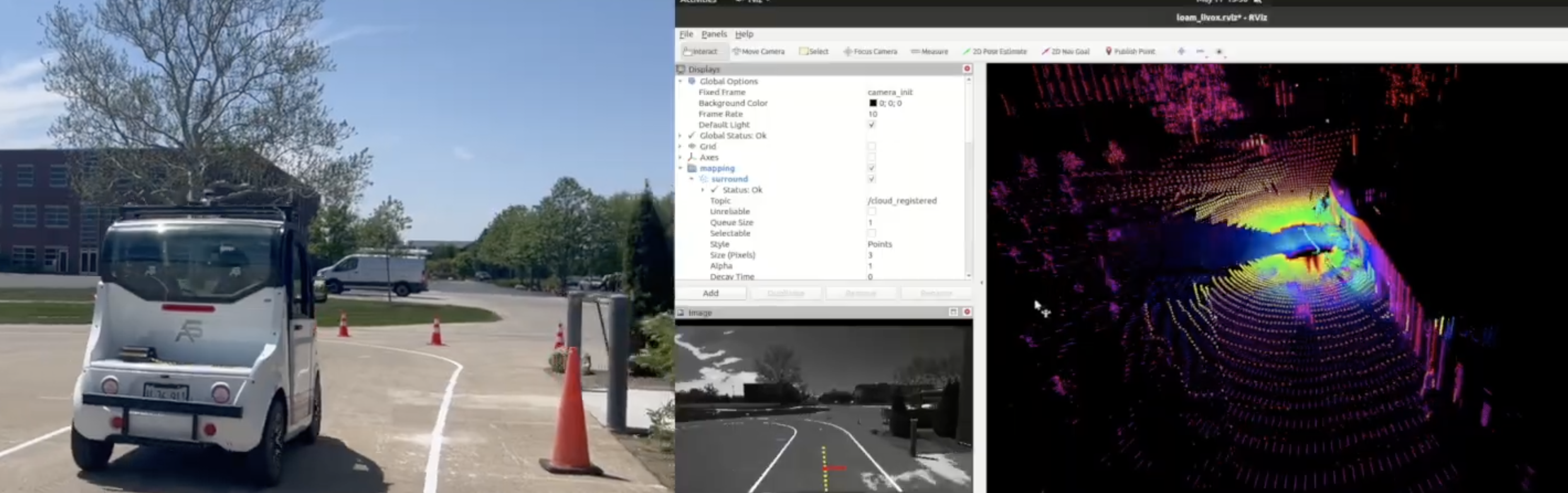Expand the Axes display item
This screenshot has width=1568, height=493.
tap(680, 157)
